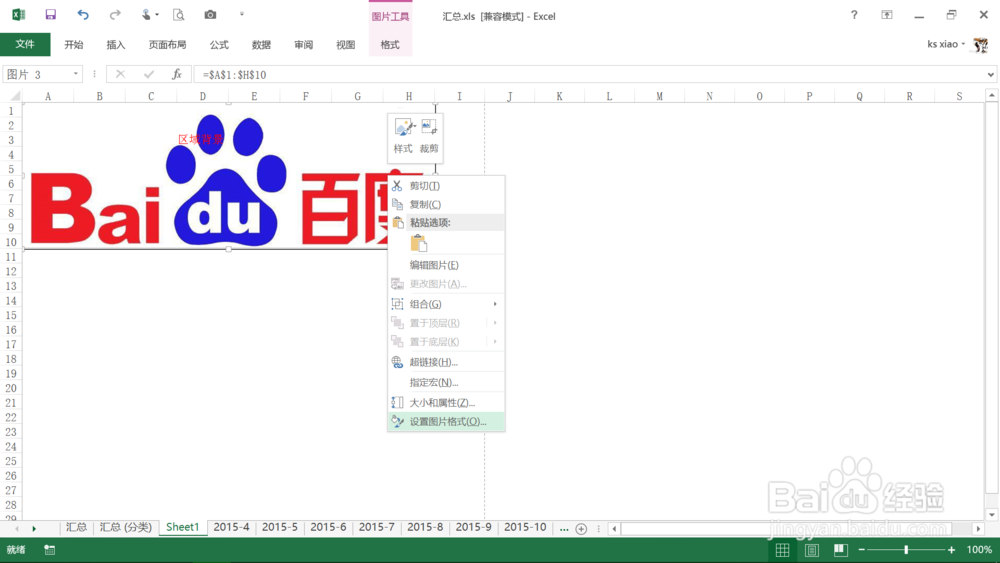Open the Customize Quick Access Toolbar dropdown
The image size is (1000, 563).
tap(242, 15)
